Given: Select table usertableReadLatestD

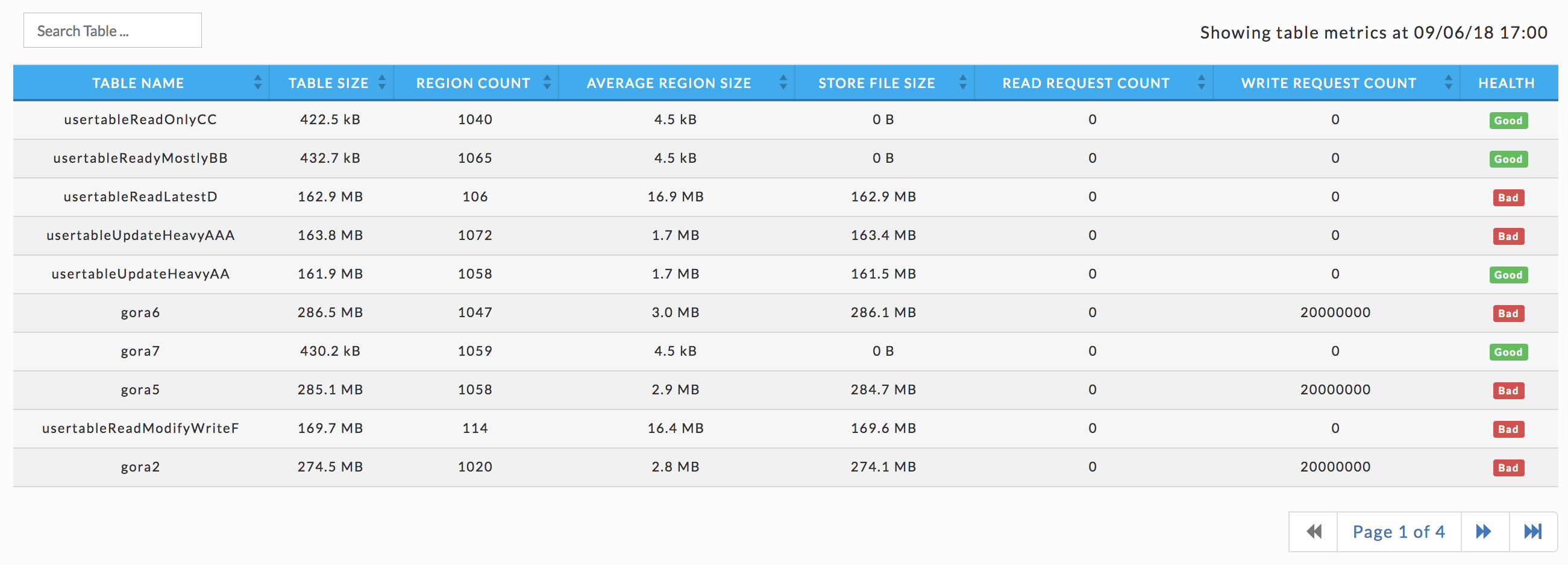Looking at the screenshot, I should (x=140, y=197).
